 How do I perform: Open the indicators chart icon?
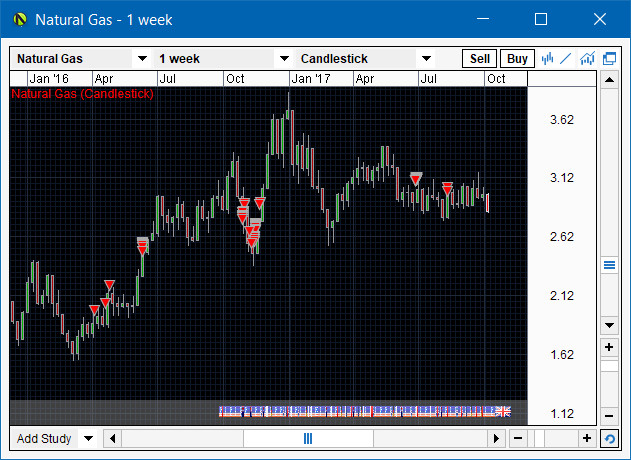[x=587, y=59]
